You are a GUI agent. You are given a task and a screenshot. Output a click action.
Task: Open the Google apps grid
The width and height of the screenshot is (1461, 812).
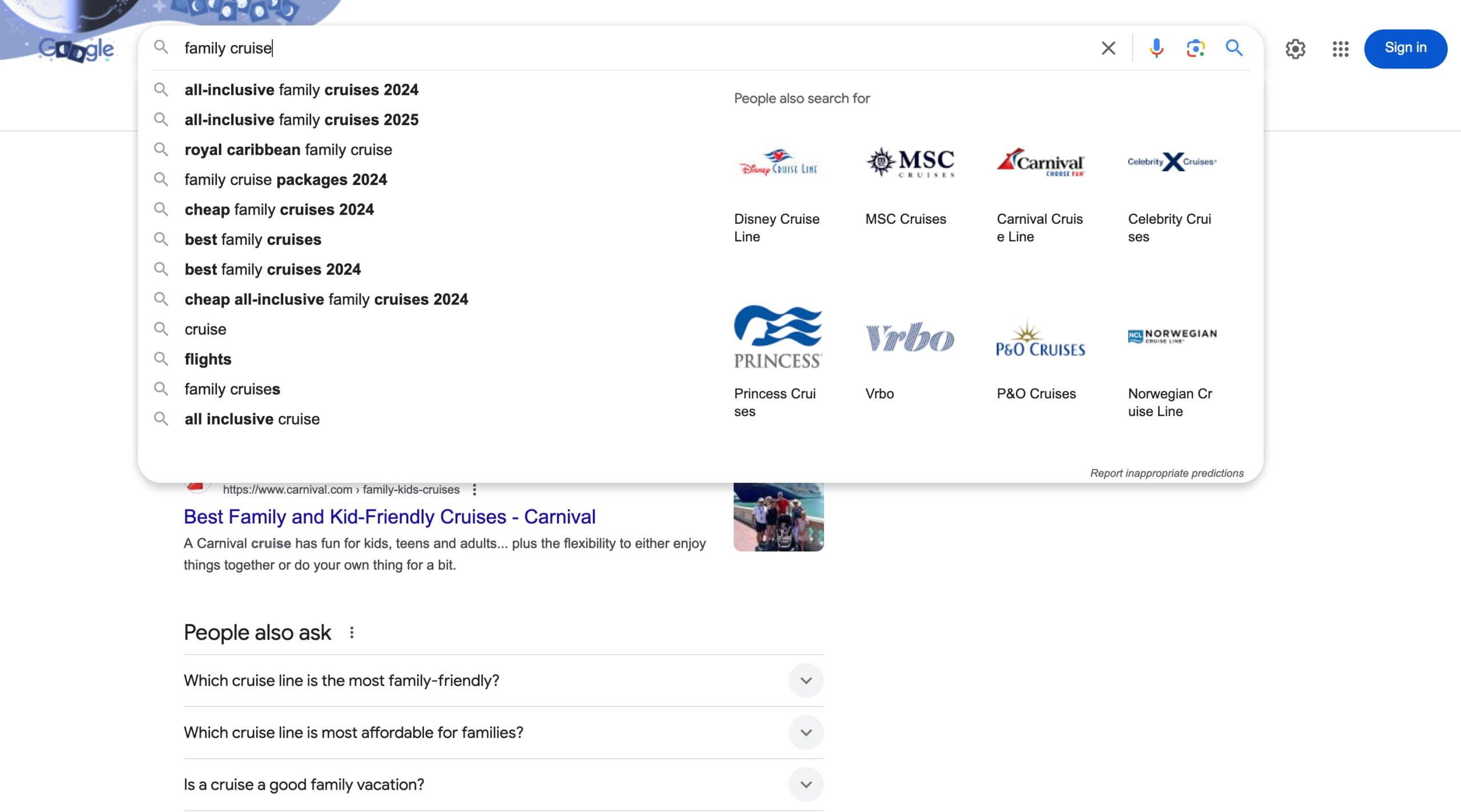tap(1340, 49)
